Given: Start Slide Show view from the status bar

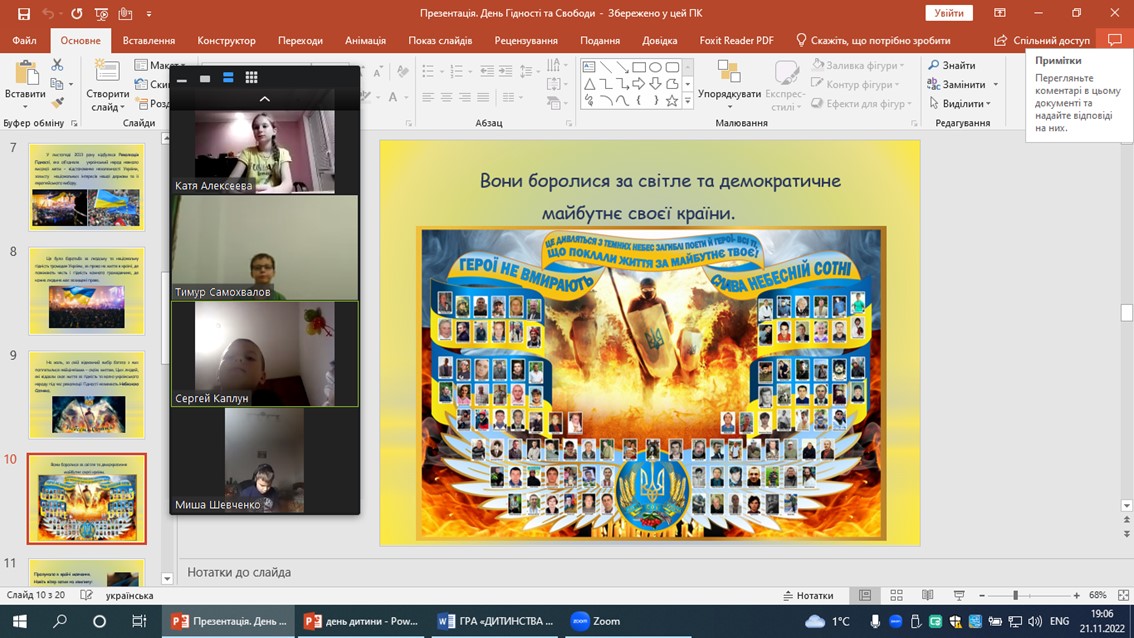Looking at the screenshot, I should (959, 595).
